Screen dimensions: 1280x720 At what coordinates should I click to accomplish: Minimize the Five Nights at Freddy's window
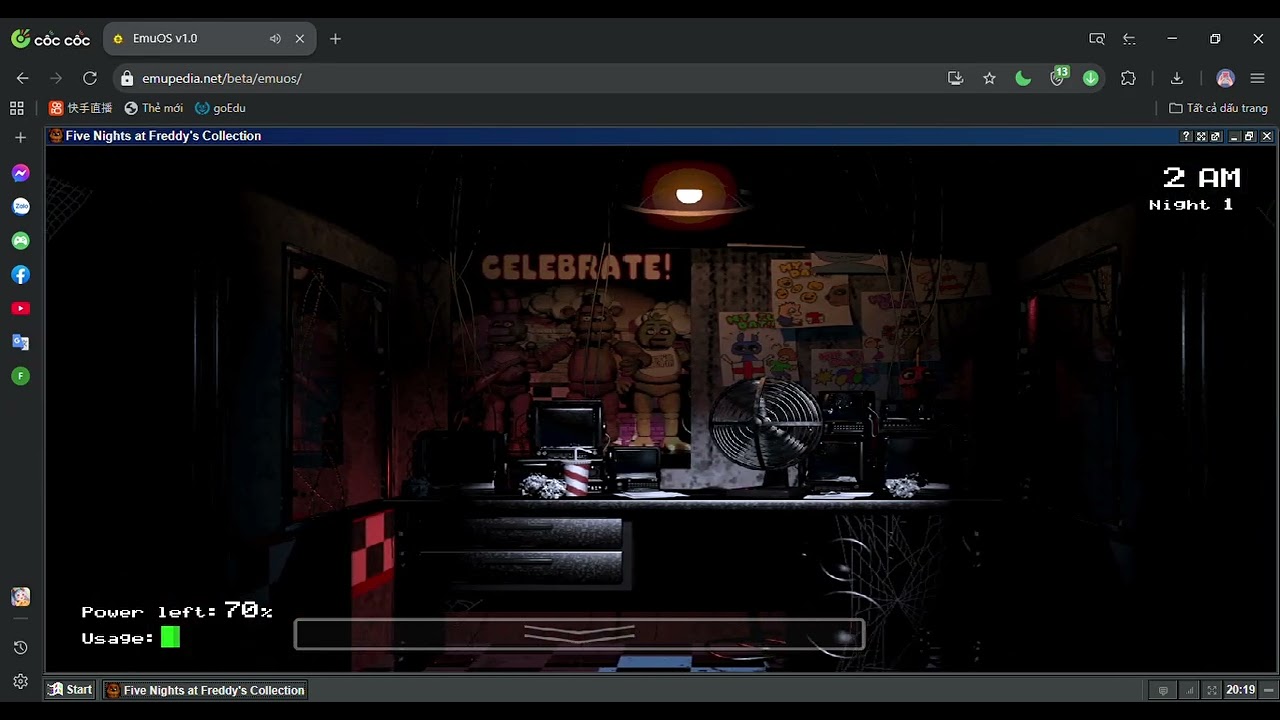[1235, 136]
